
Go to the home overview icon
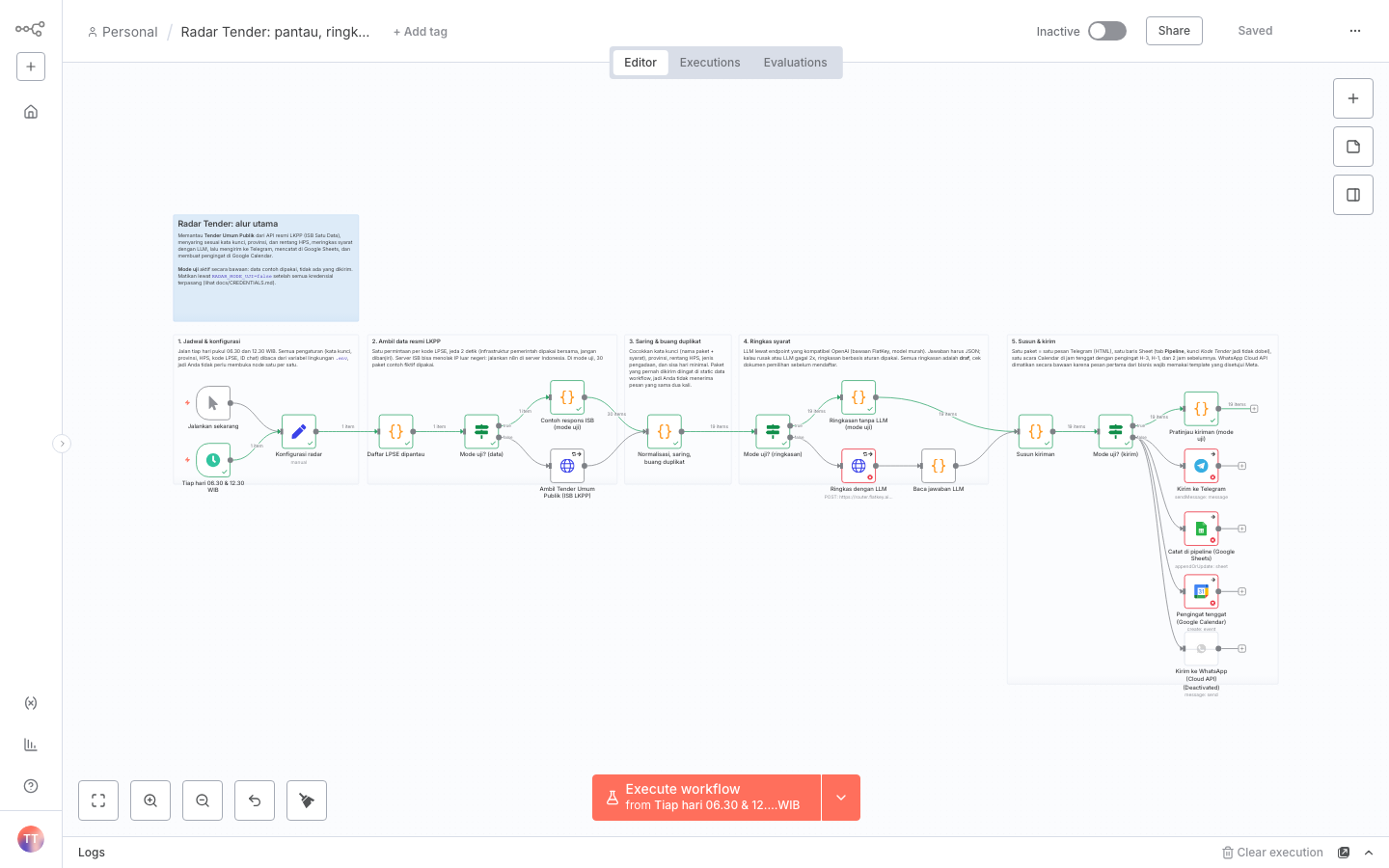(x=31, y=112)
